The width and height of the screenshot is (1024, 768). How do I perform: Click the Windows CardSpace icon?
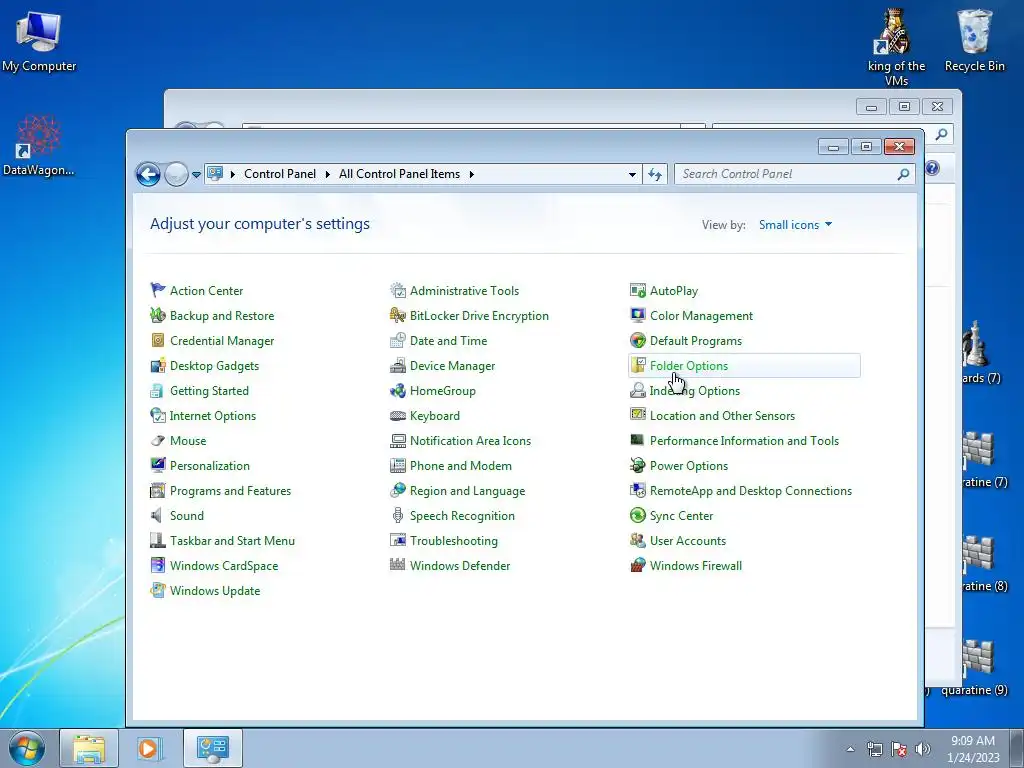click(158, 565)
